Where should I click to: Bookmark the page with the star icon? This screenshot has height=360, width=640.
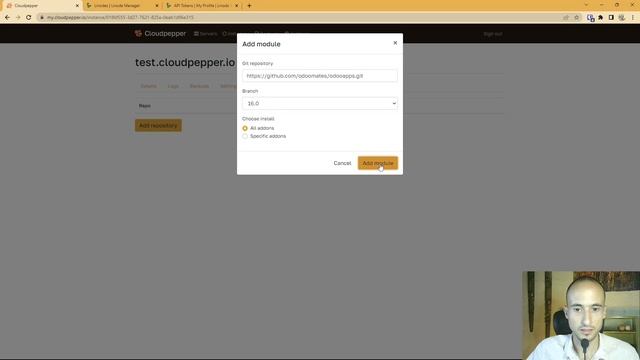pyautogui.click(x=576, y=18)
